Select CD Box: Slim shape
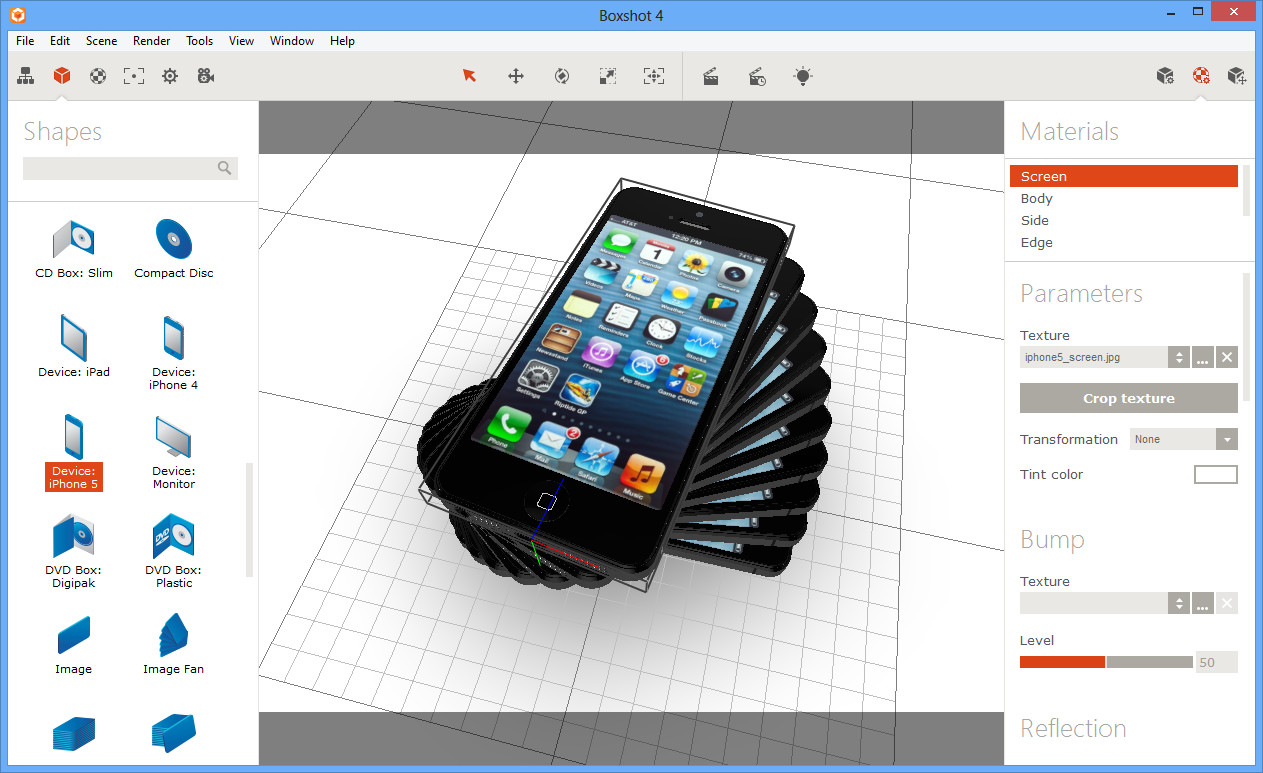 (x=74, y=249)
